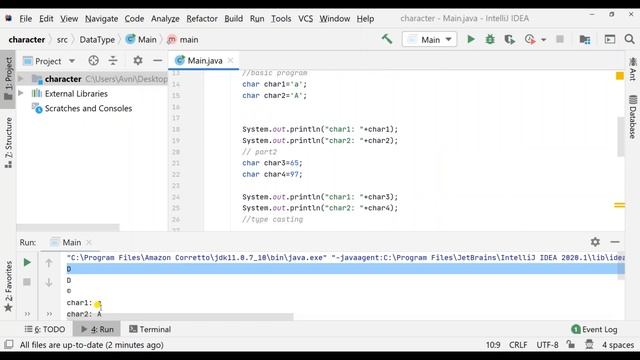This screenshot has width=640, height=360.
Task: Open the File menu
Action: click(x=25, y=18)
